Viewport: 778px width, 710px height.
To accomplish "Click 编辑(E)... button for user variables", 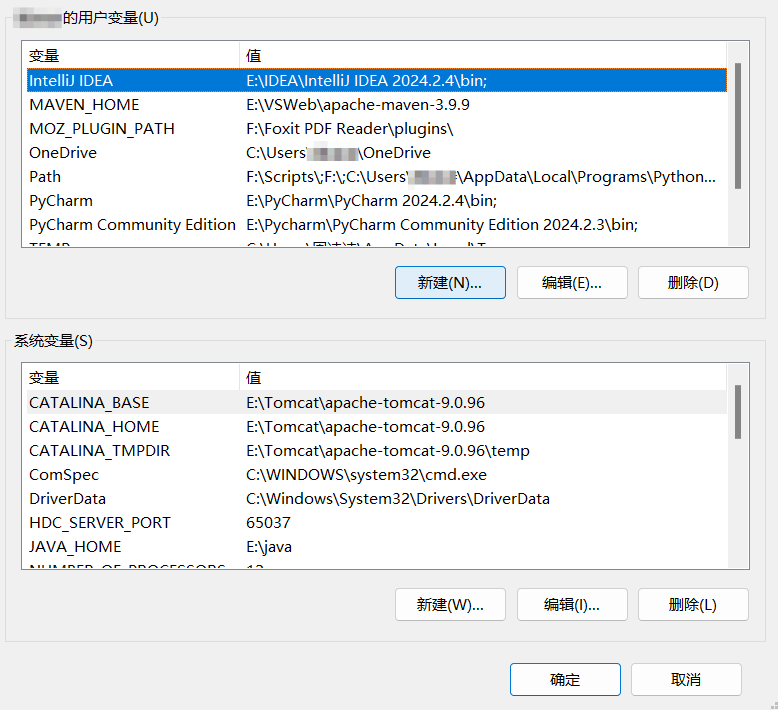I will 572,282.
